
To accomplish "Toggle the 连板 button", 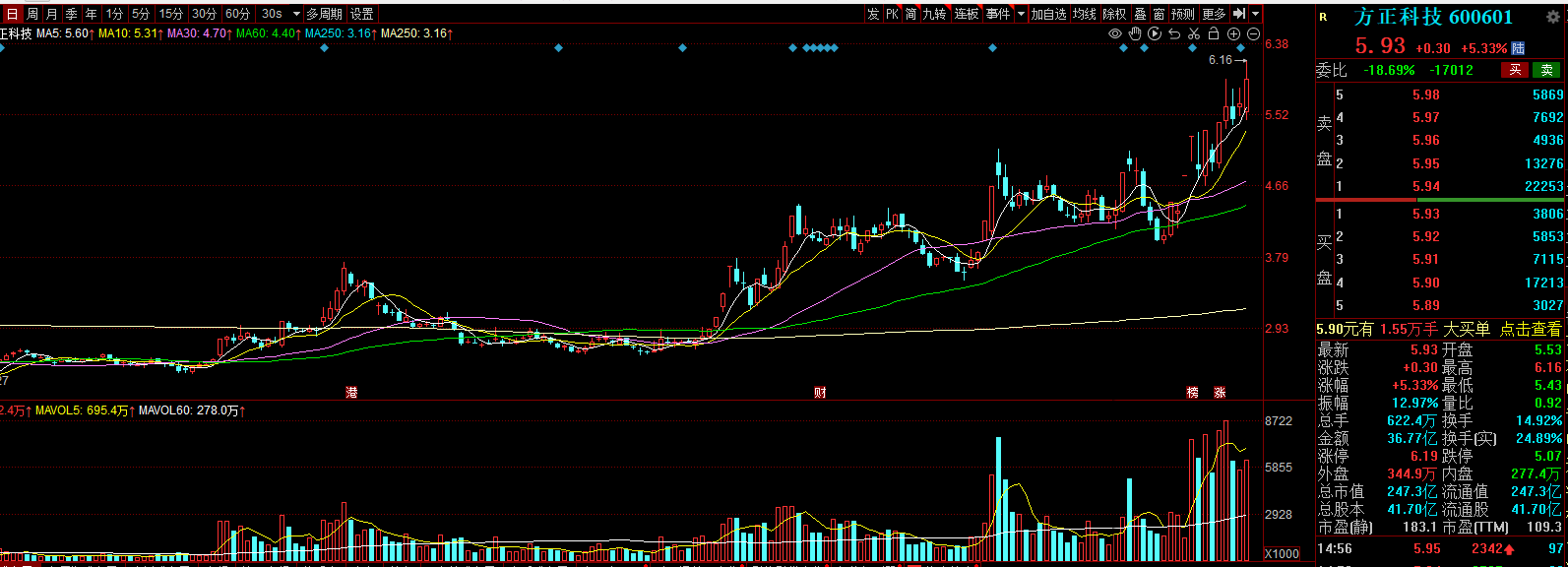I will coord(967,14).
